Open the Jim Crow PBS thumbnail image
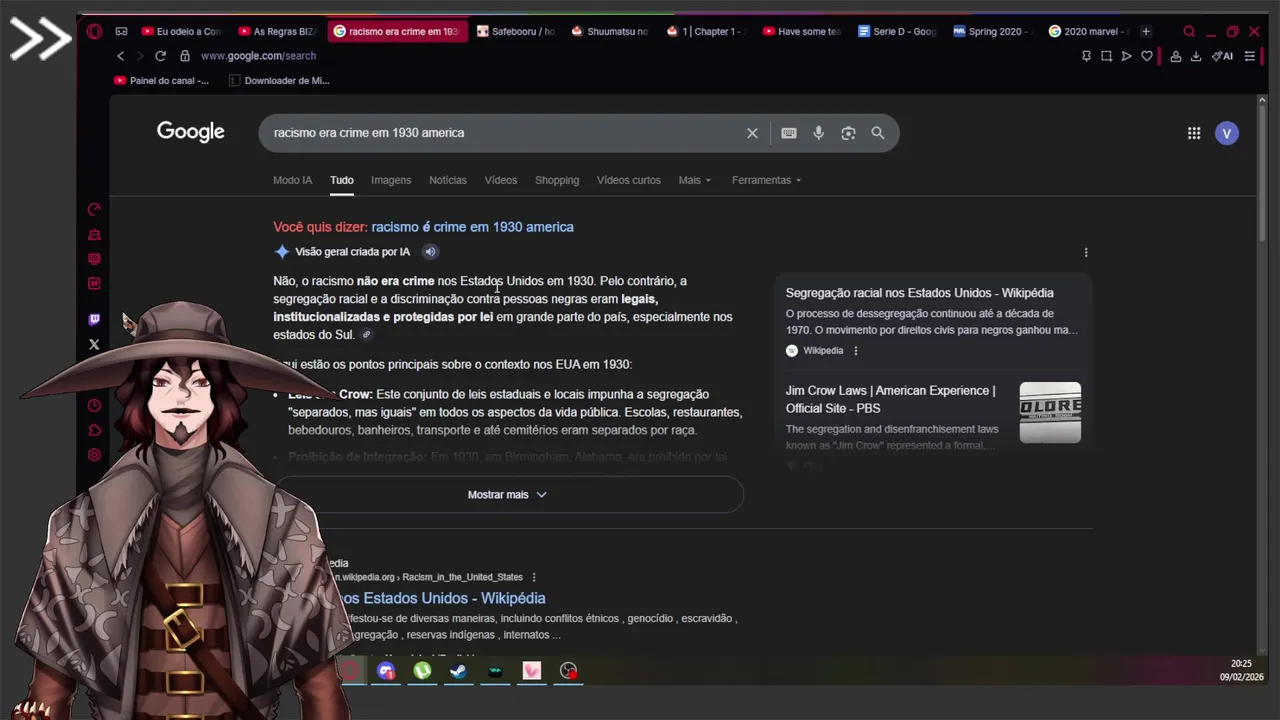 pos(1050,412)
